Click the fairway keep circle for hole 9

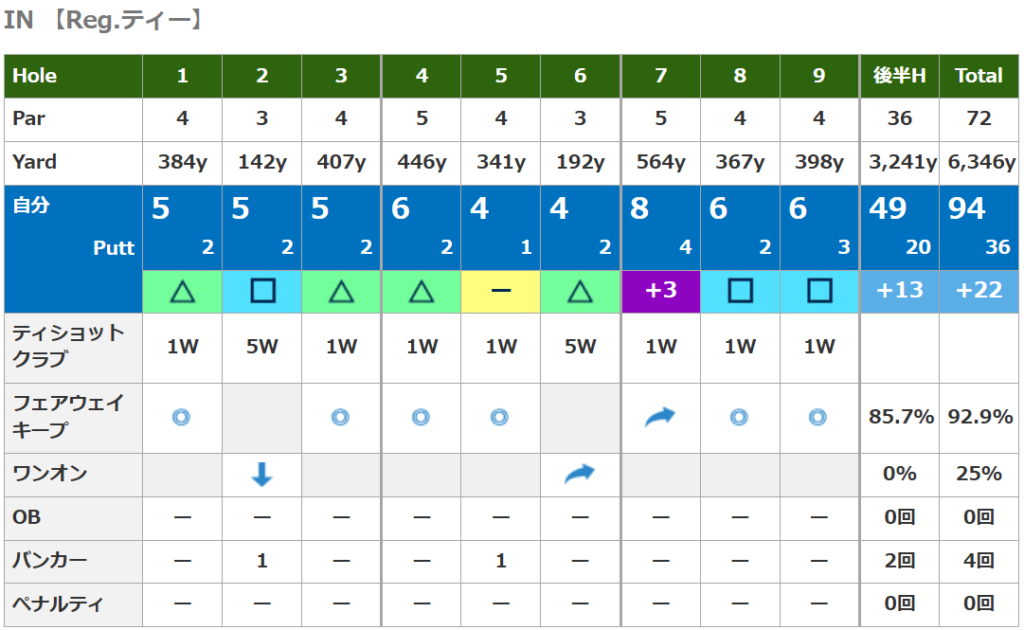(818, 418)
